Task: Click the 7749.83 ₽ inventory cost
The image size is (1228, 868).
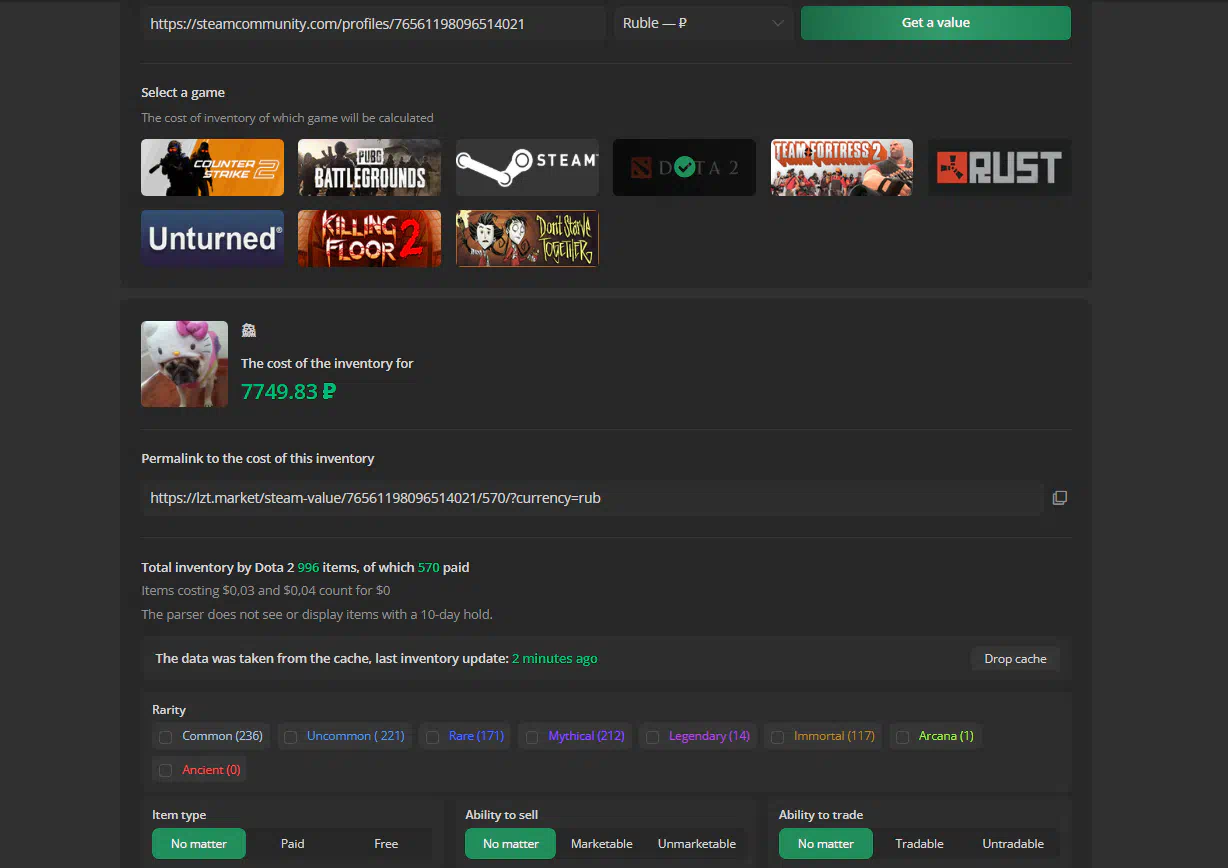Action: [x=289, y=391]
